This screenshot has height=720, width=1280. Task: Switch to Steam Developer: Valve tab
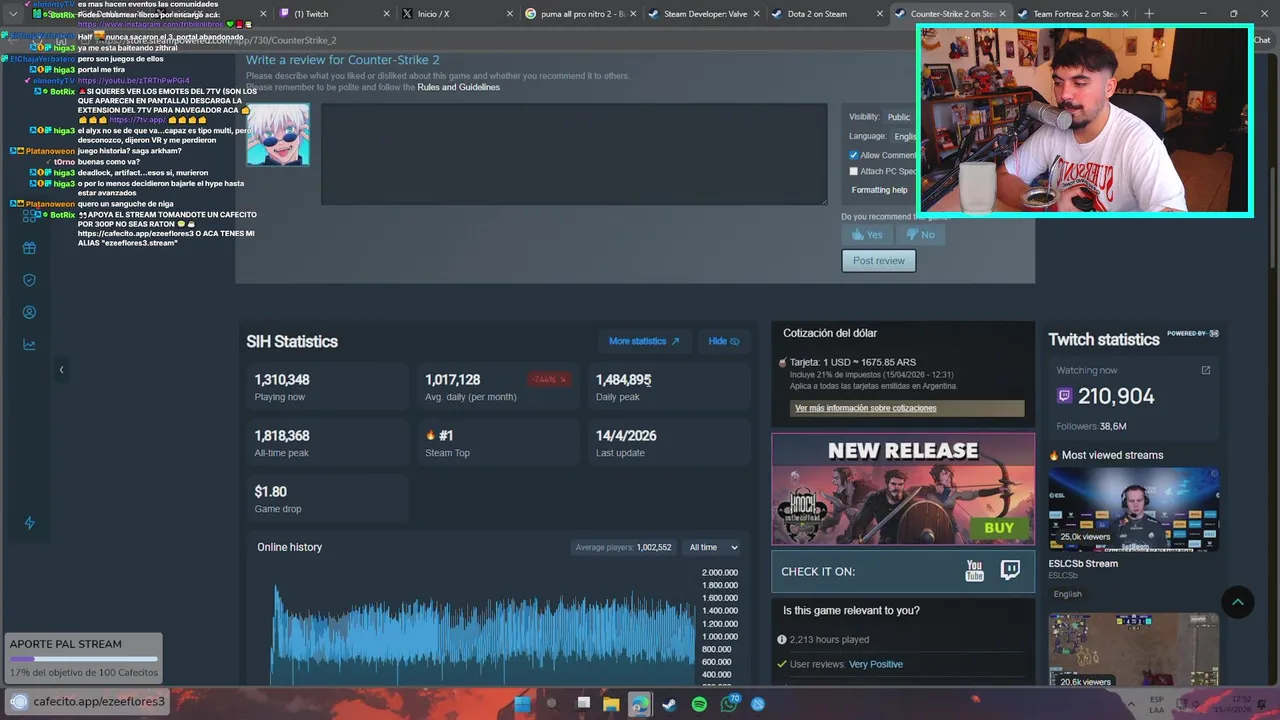click(x=705, y=14)
